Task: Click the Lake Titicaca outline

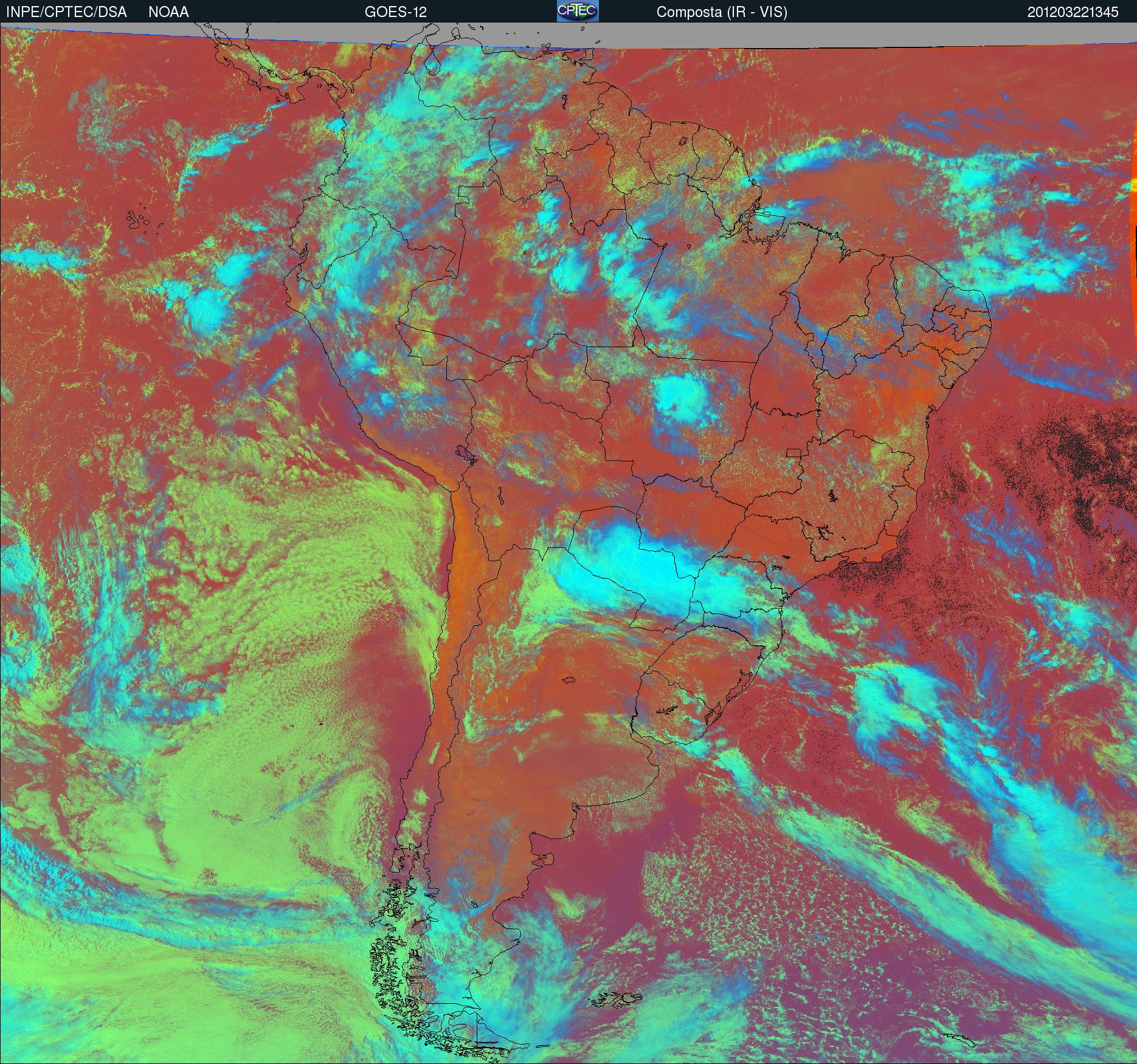Action: (x=465, y=454)
